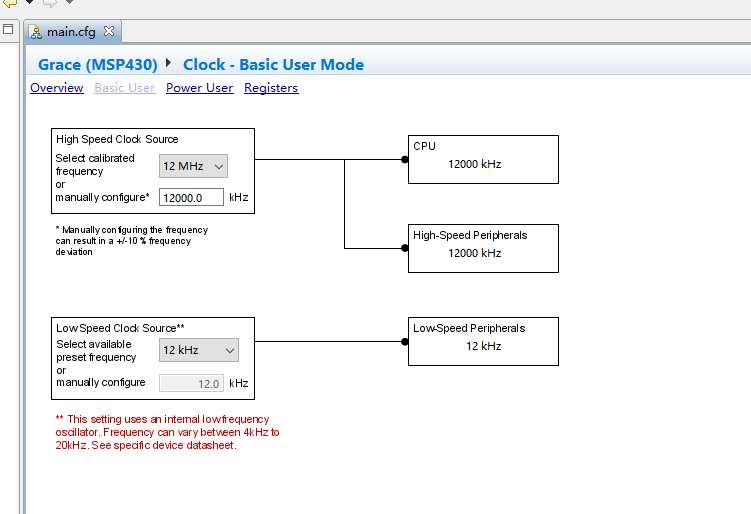Click the restore view icon left of main.cfg
This screenshot has width=751, height=514.
click(8, 29)
